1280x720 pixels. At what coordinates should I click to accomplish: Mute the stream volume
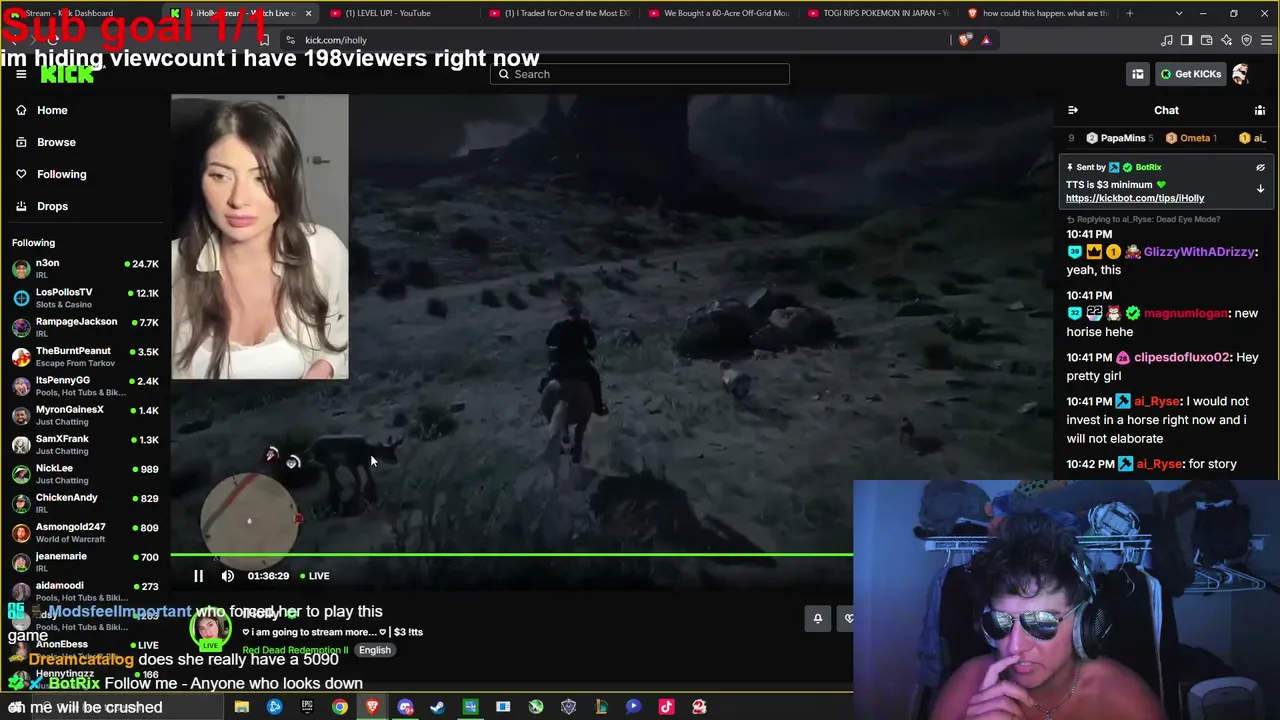click(228, 576)
